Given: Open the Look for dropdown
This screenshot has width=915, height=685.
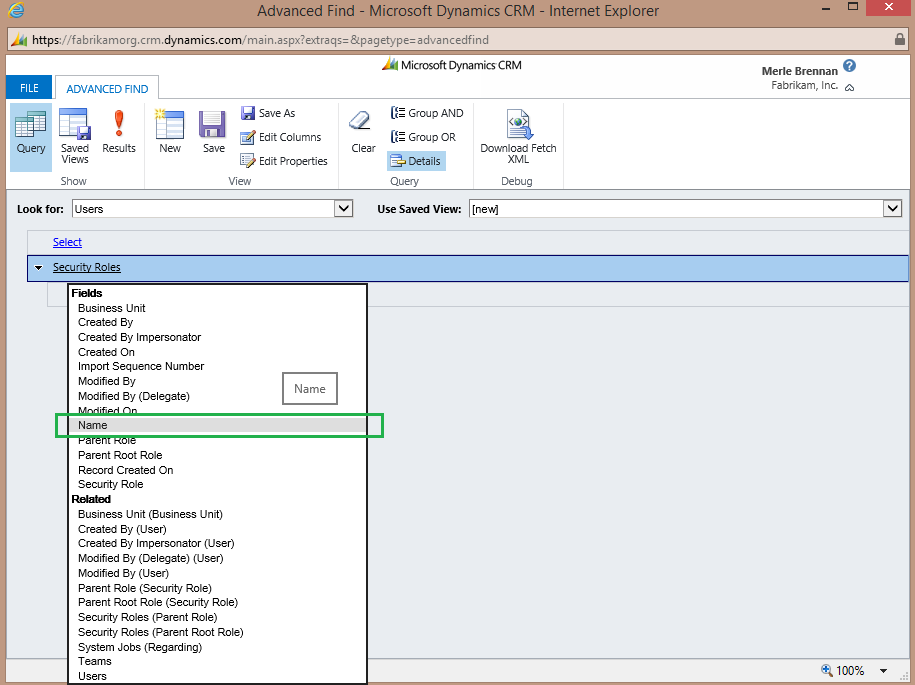Looking at the screenshot, I should click(343, 209).
